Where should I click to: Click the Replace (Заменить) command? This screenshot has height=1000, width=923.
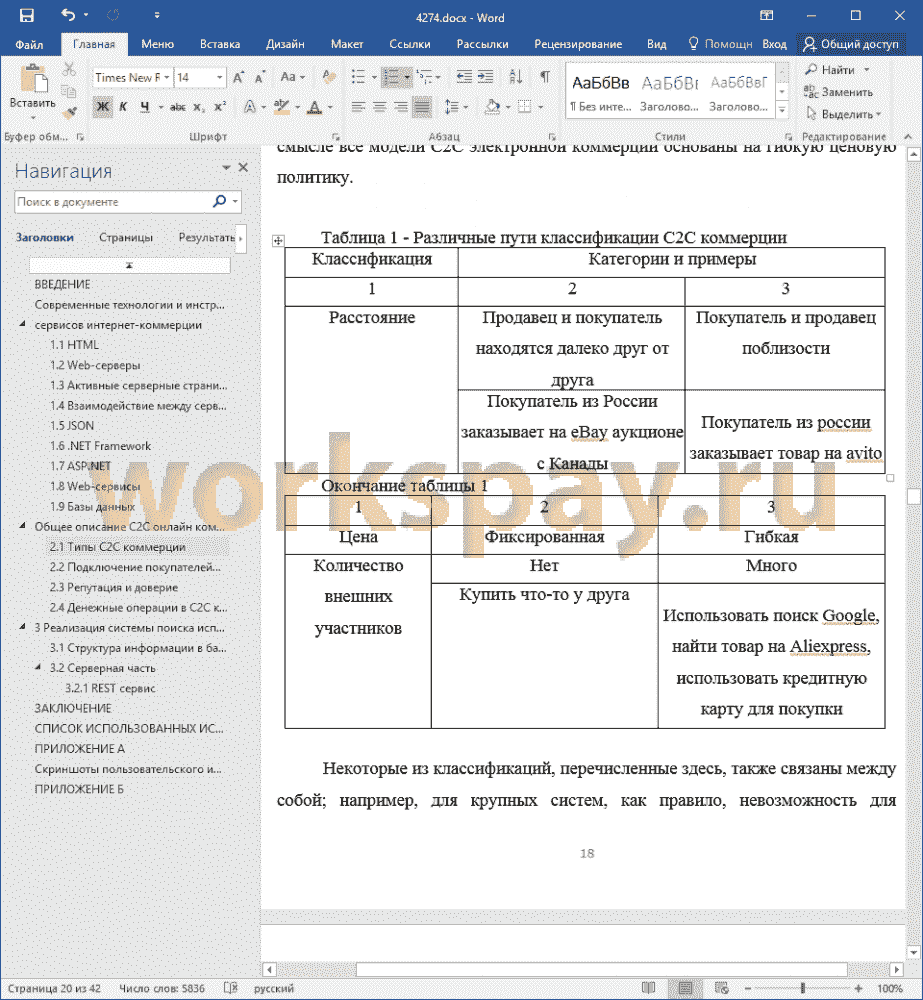click(x=838, y=92)
